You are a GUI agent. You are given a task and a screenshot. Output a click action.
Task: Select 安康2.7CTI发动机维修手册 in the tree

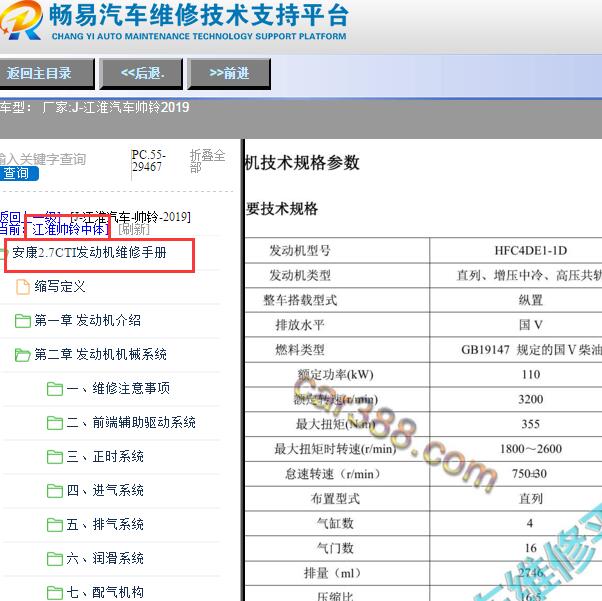[x=89, y=253]
